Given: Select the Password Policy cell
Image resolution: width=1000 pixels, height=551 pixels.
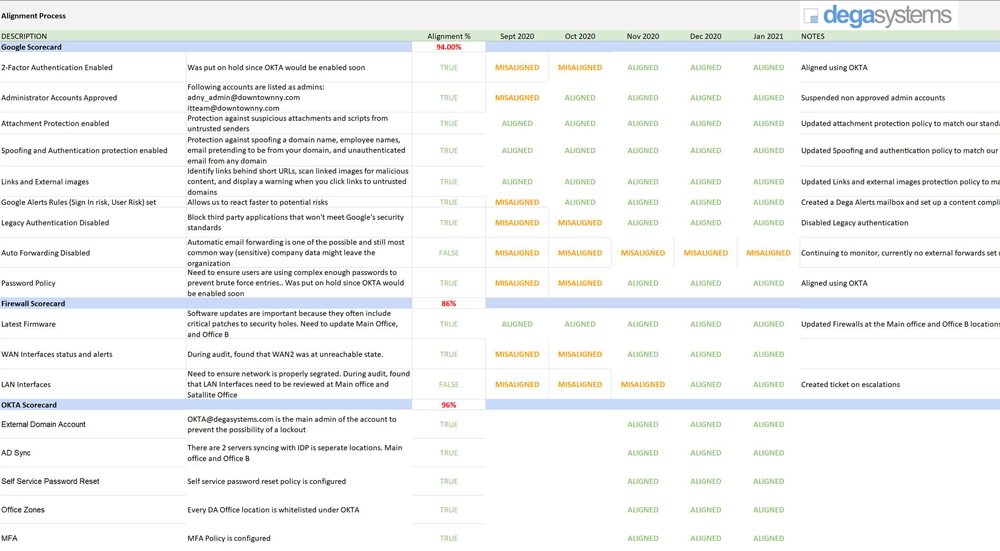Looking at the screenshot, I should pos(92,283).
